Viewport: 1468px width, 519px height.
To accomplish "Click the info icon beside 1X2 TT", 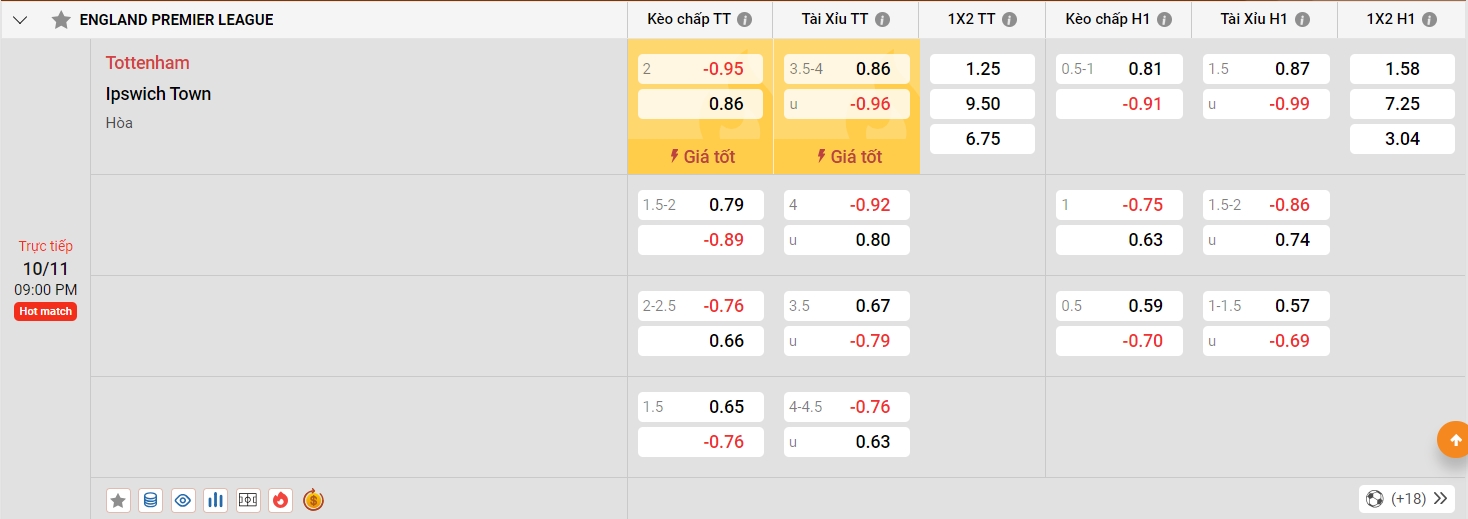I will (x=1009, y=20).
